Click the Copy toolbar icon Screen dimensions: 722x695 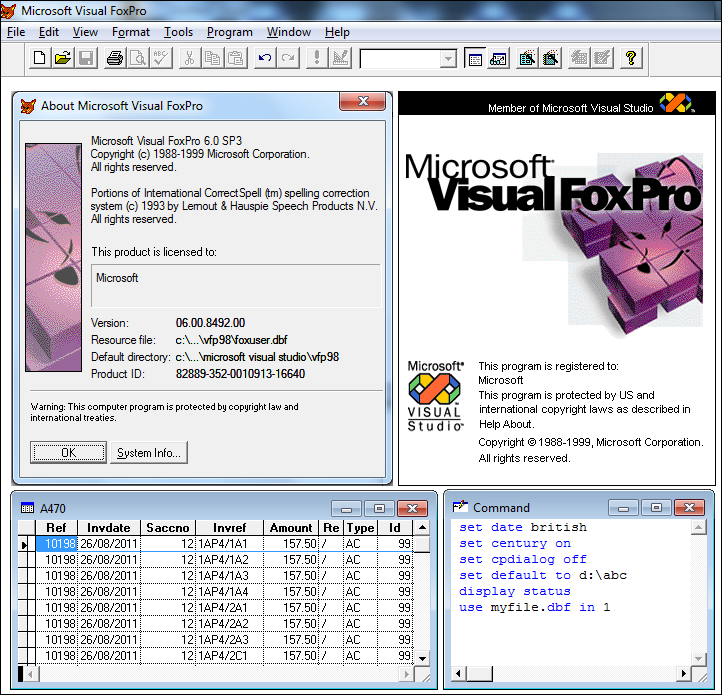click(x=213, y=58)
